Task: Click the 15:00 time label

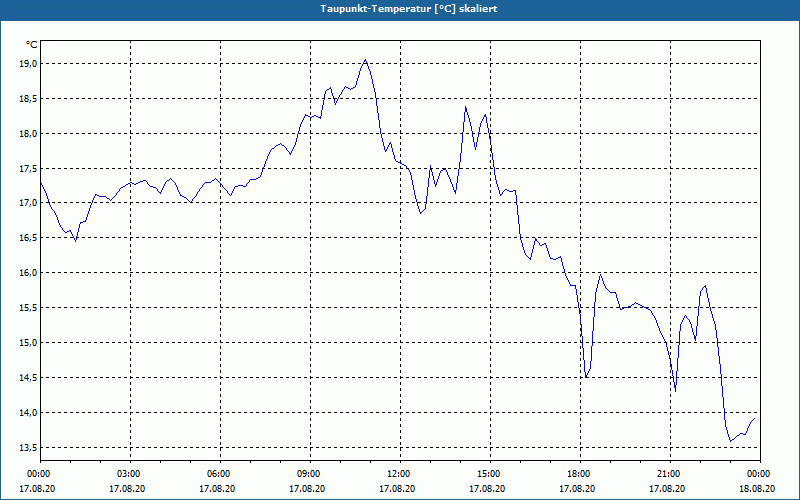Action: (x=490, y=474)
